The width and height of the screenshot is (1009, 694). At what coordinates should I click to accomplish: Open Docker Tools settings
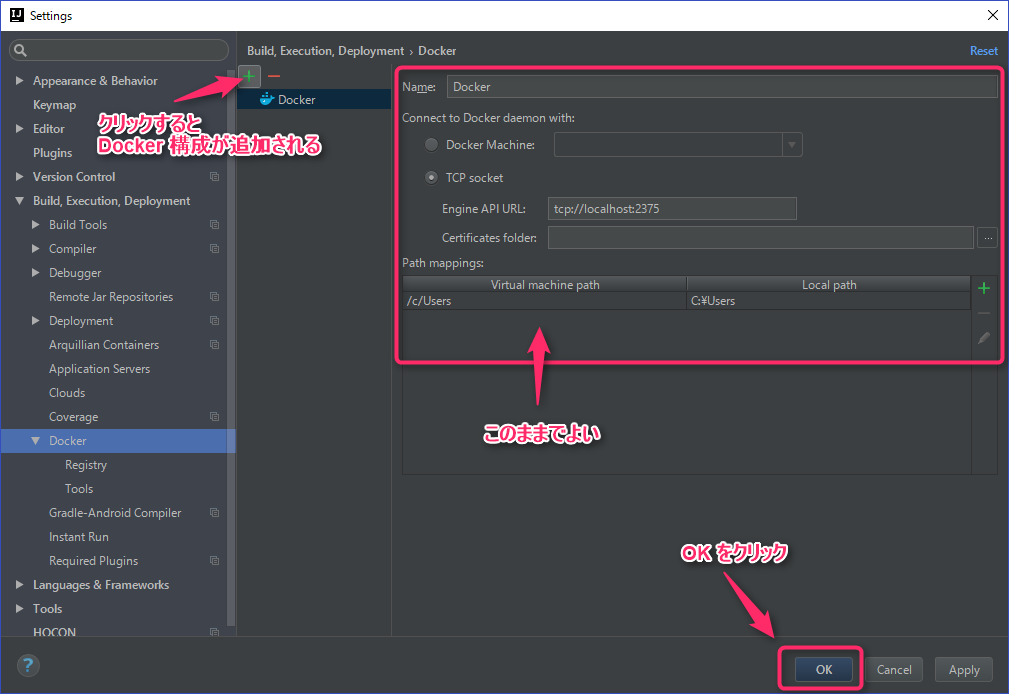pyautogui.click(x=79, y=489)
